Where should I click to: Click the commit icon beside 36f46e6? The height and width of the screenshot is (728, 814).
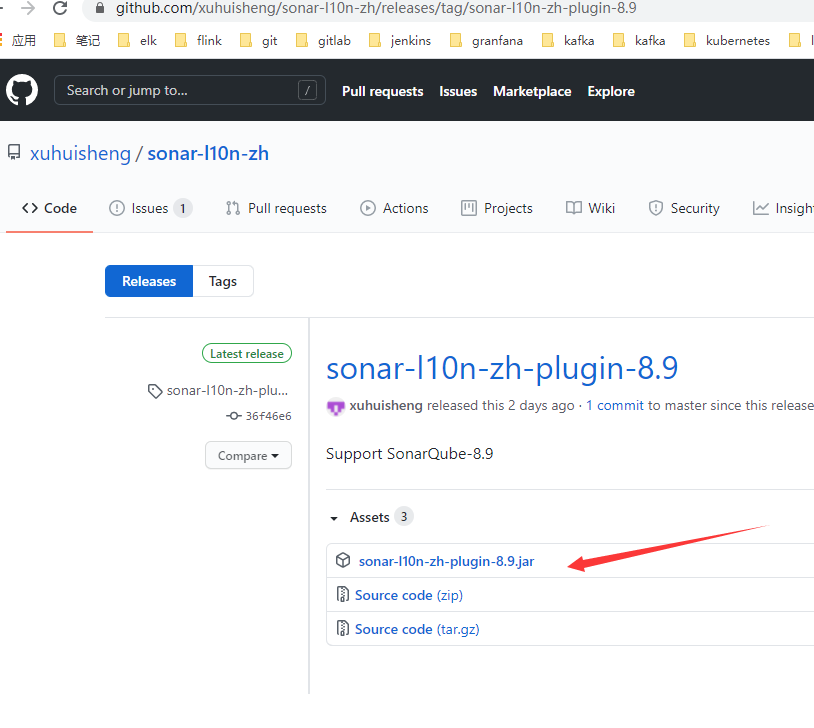coord(234,416)
